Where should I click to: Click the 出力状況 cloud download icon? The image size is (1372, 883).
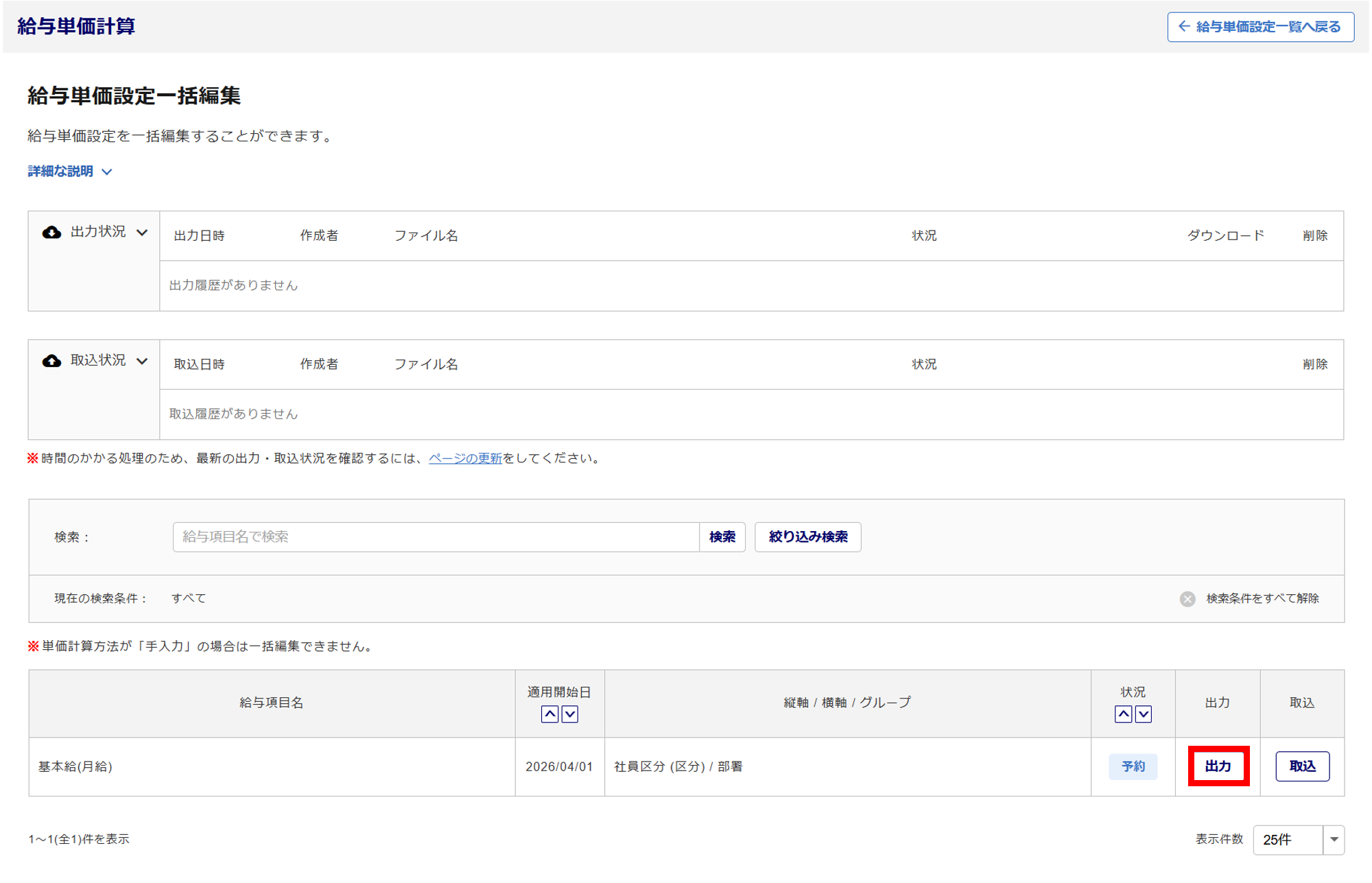[51, 232]
